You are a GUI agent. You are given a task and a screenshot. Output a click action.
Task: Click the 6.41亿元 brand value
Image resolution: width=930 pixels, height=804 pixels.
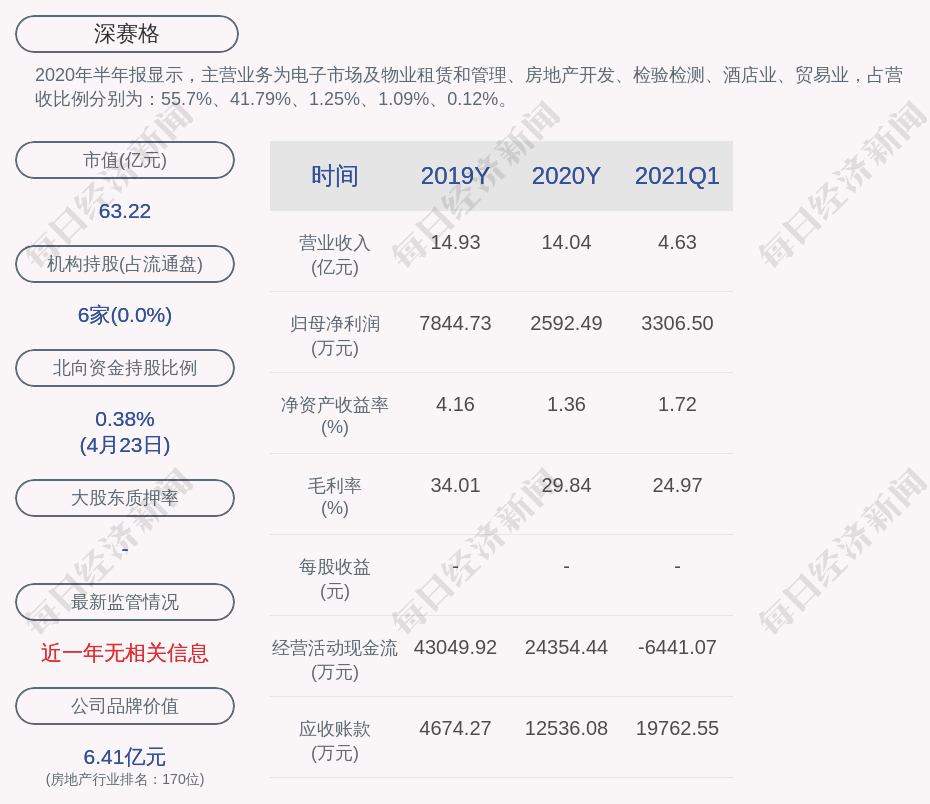[125, 757]
